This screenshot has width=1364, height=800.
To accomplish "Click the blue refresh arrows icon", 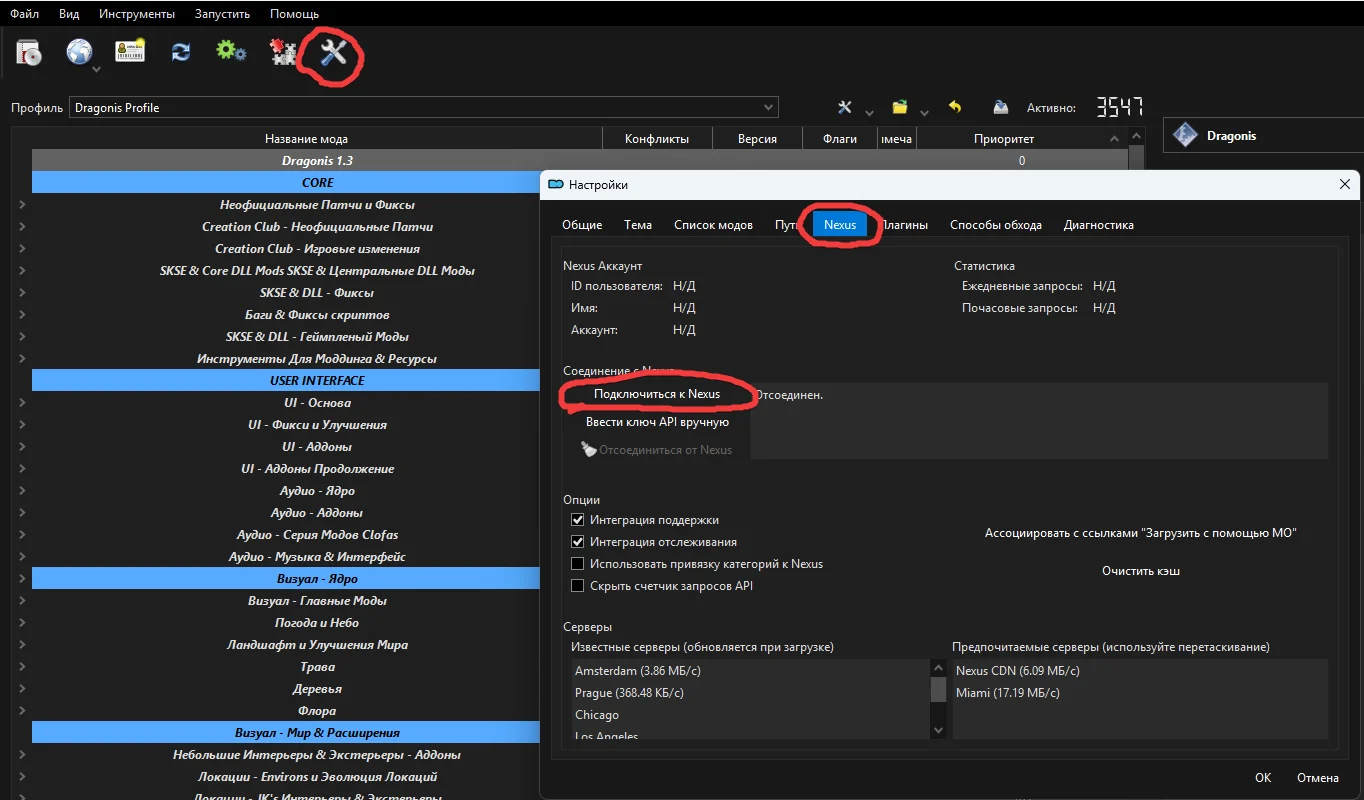I will (x=181, y=52).
